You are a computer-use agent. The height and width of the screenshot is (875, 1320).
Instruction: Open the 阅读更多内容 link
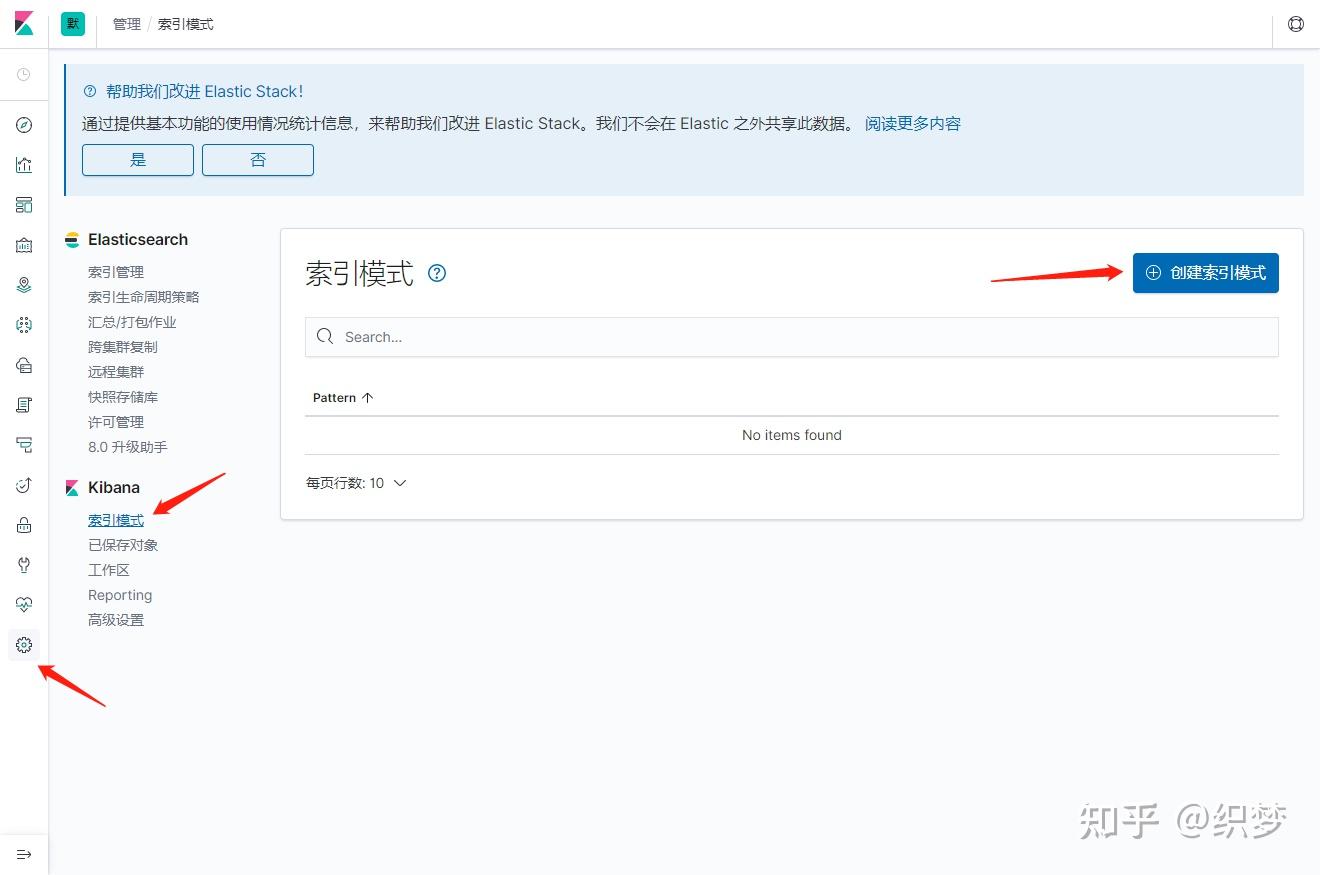[x=911, y=123]
